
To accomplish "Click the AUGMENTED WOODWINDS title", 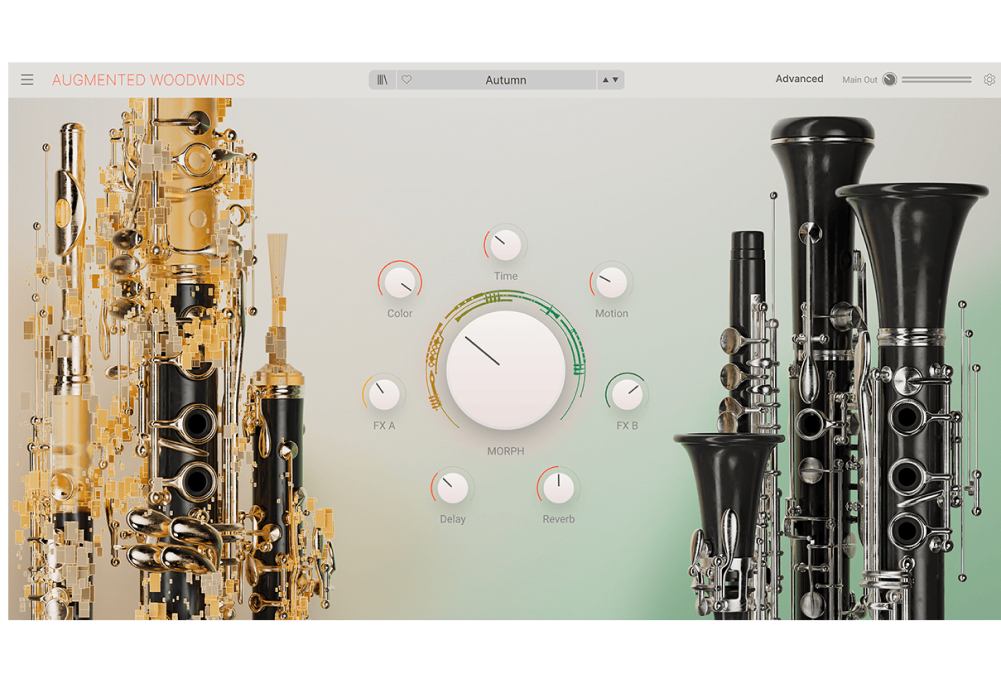I will point(147,79).
